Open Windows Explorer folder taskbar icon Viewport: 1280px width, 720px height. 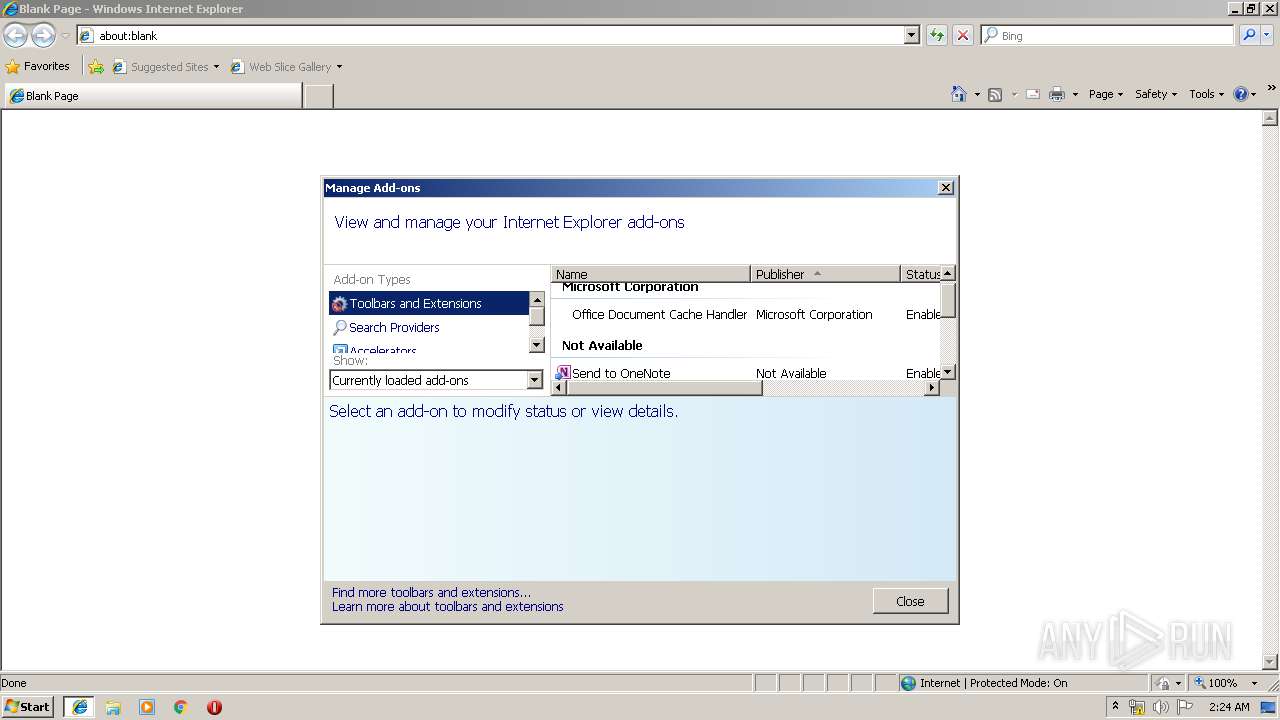click(x=113, y=707)
